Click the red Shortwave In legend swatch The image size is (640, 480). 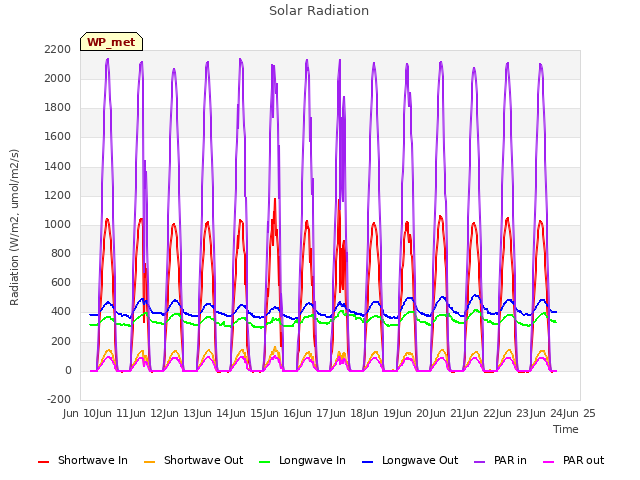pos(44,462)
